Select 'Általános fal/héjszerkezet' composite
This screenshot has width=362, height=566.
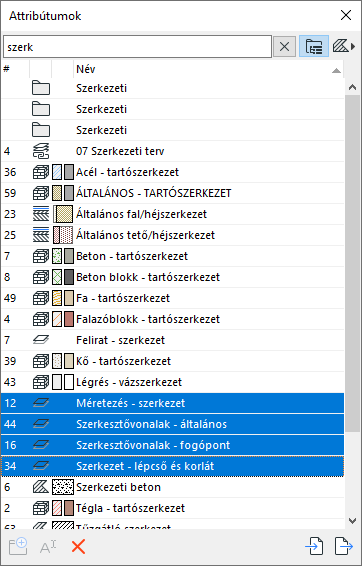pos(173,214)
